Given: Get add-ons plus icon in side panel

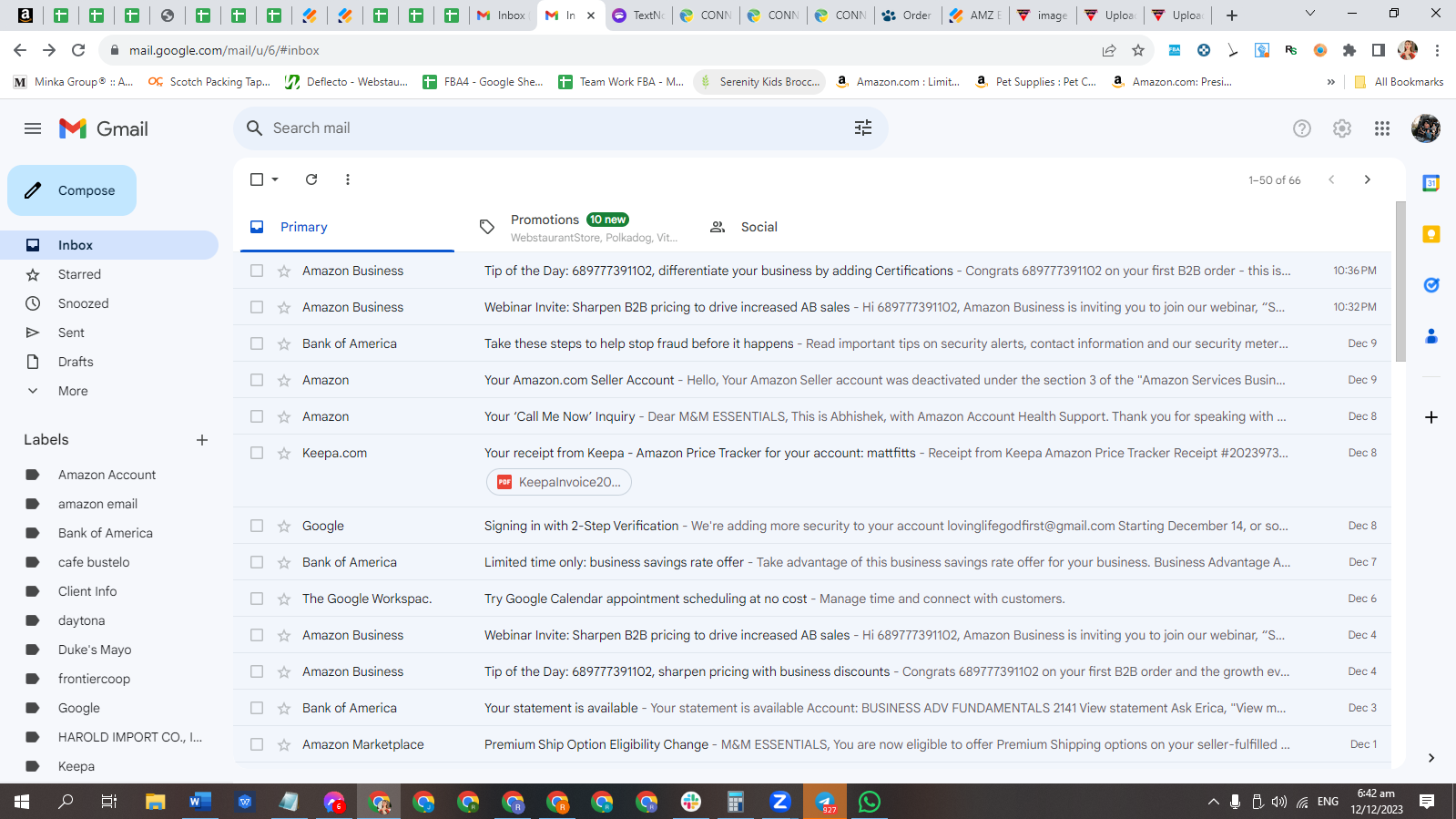Looking at the screenshot, I should (1431, 417).
